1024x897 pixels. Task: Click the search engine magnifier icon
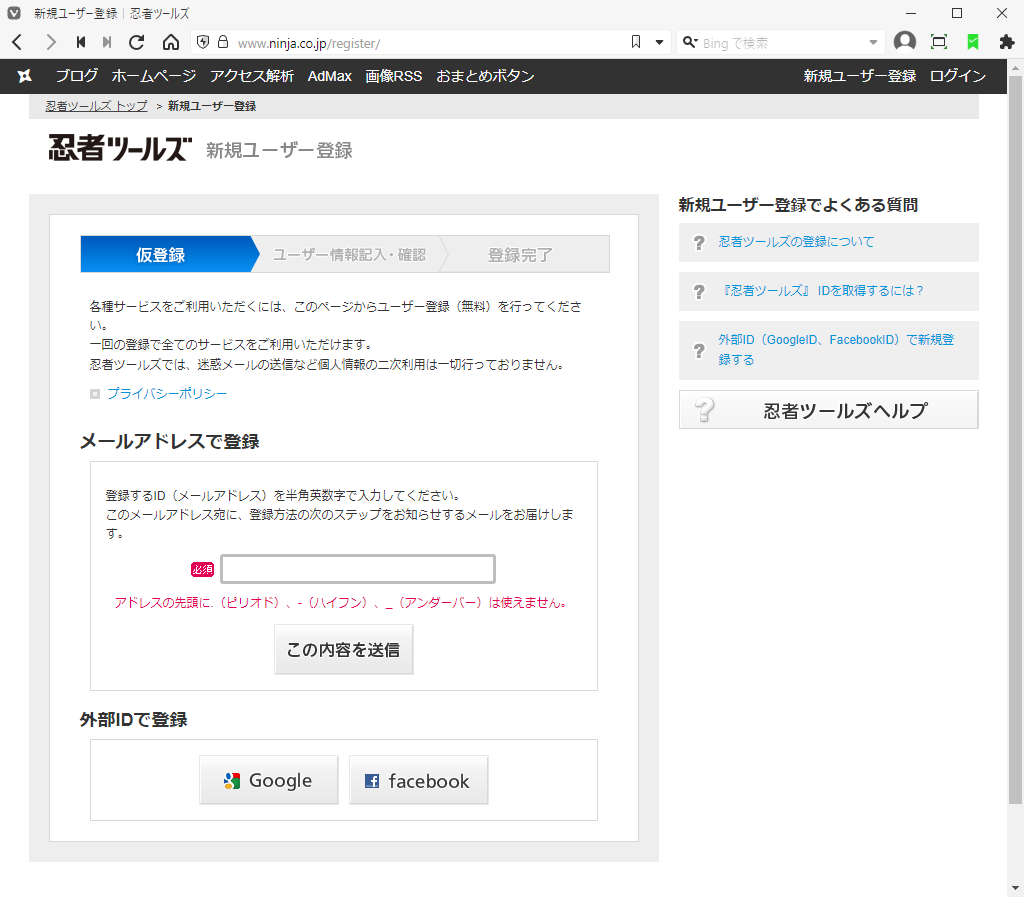690,42
